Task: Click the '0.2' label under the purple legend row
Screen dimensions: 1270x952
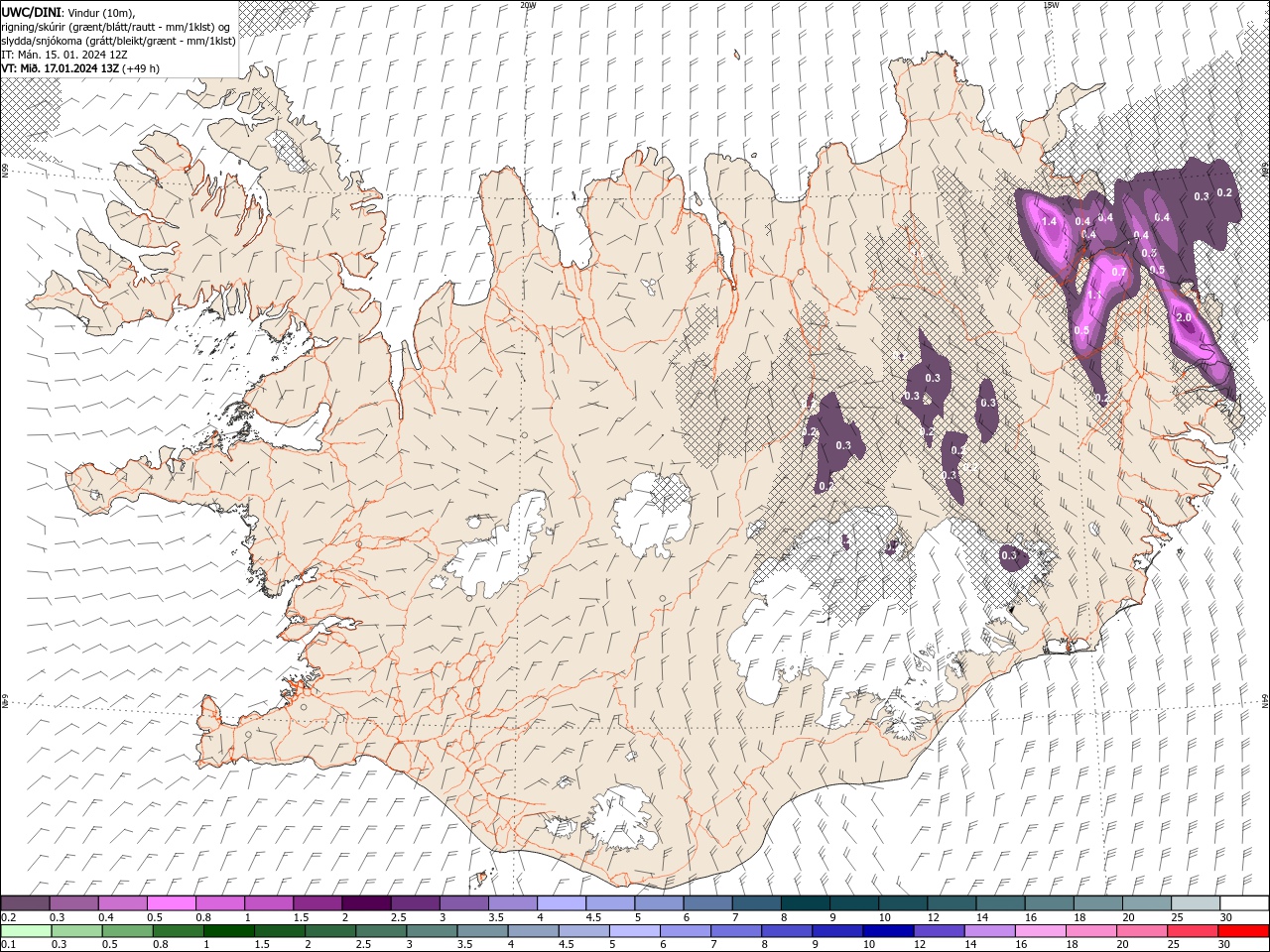Action: (8, 917)
